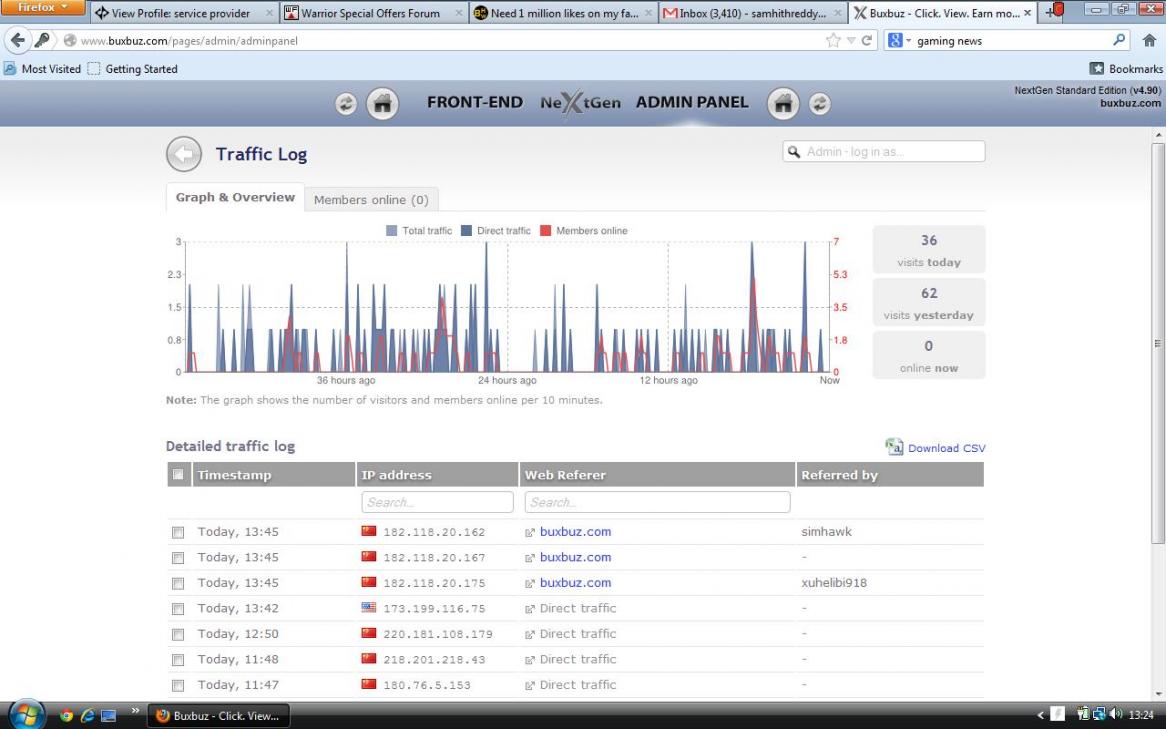Click the Total traffic legend swatch

coord(391,231)
